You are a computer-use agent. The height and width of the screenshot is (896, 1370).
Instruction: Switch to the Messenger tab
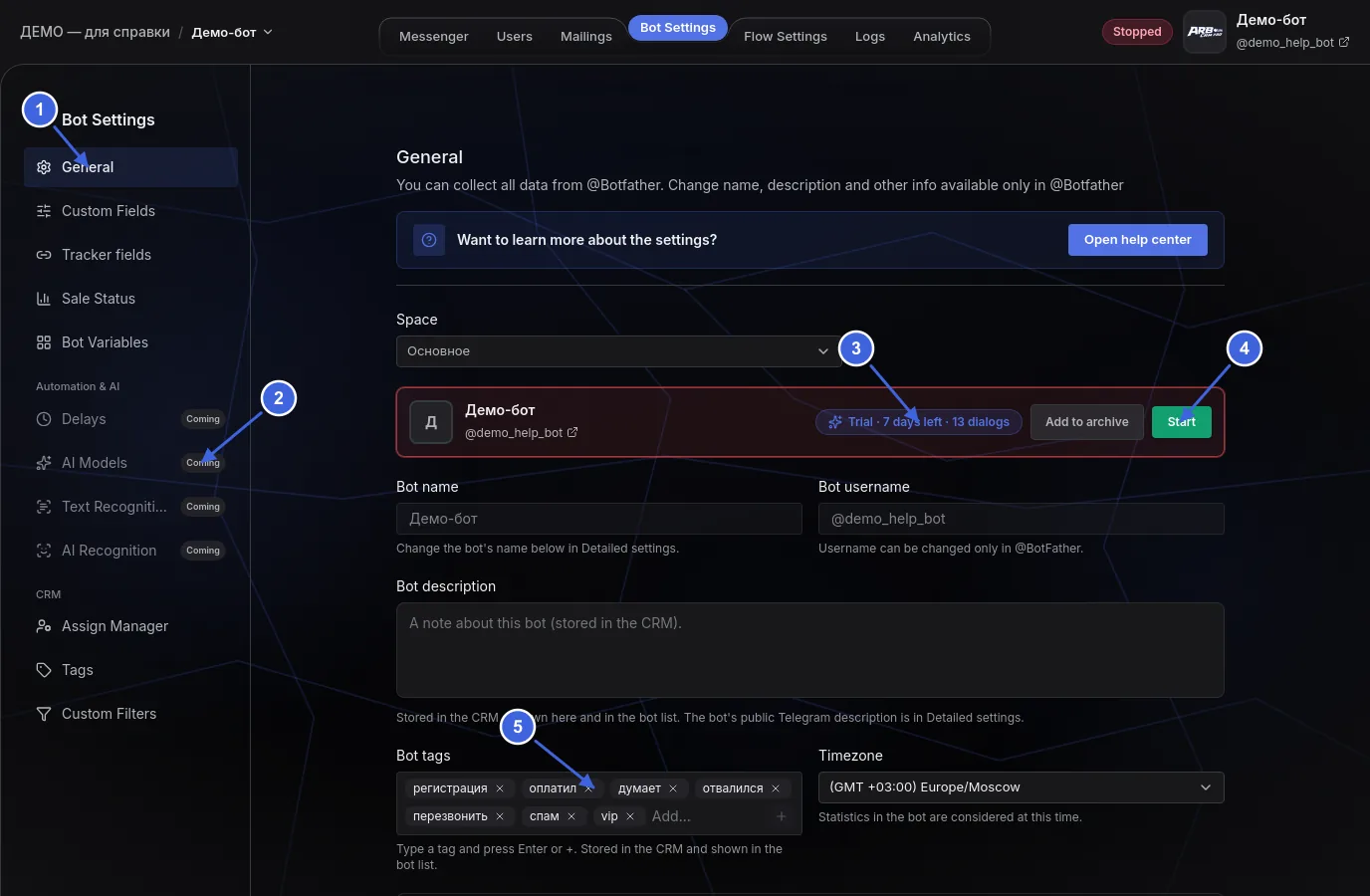(434, 37)
